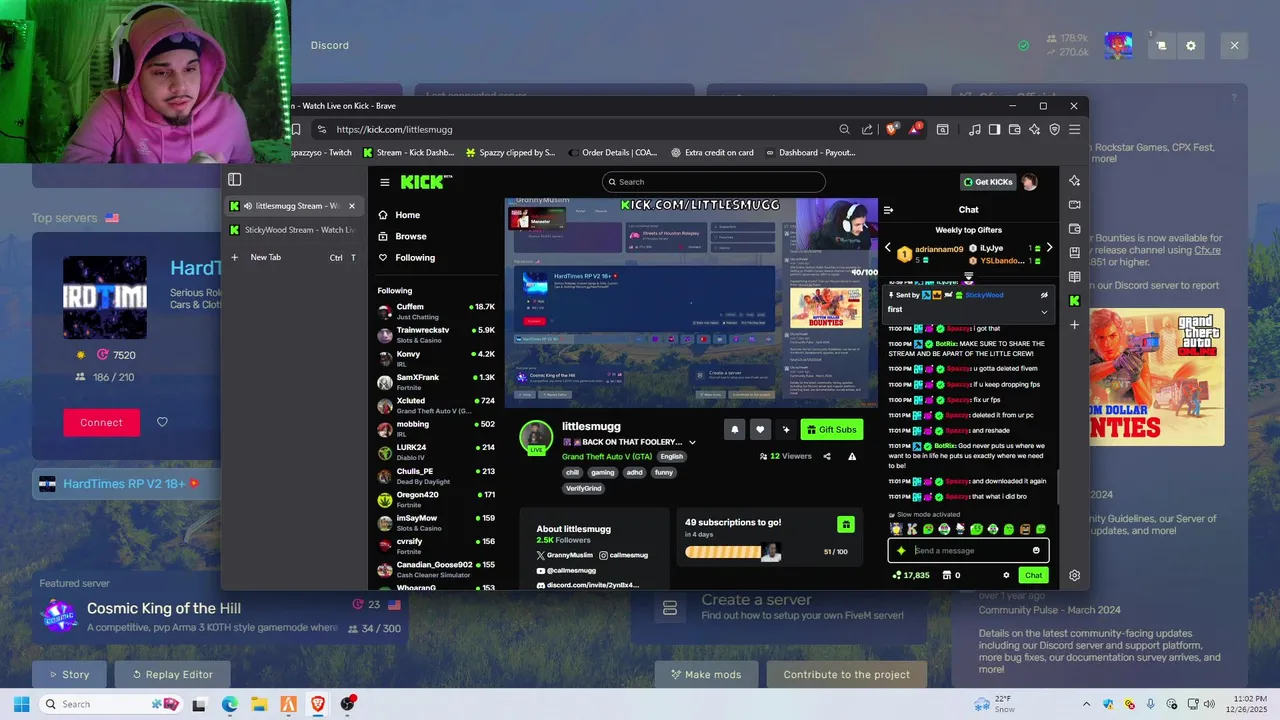
Task: Switch to the StickyWood Stream tab
Action: tap(293, 230)
